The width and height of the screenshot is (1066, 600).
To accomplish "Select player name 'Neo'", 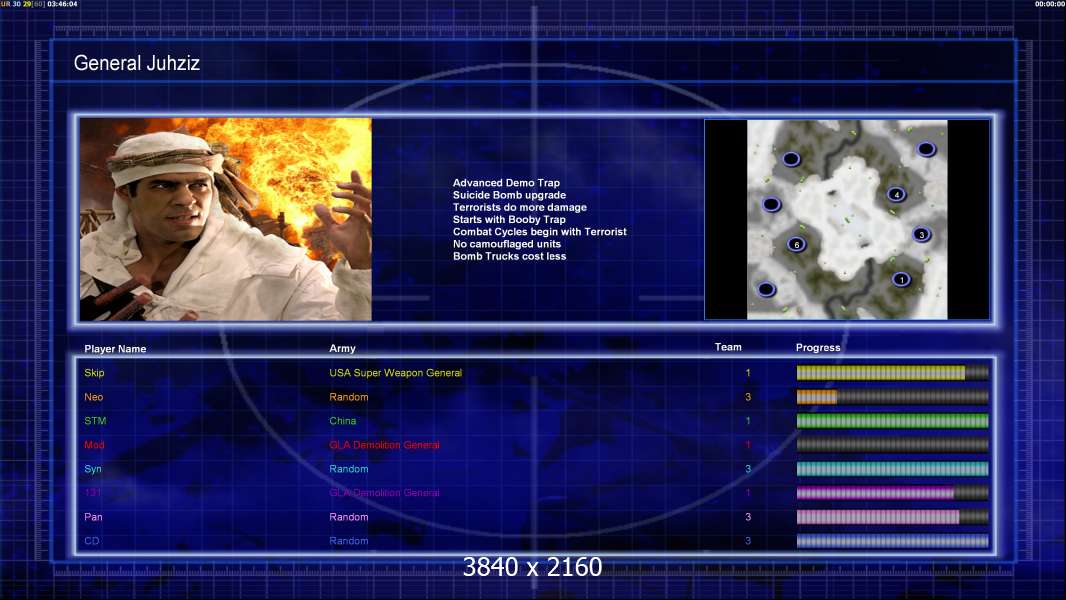I will [94, 397].
